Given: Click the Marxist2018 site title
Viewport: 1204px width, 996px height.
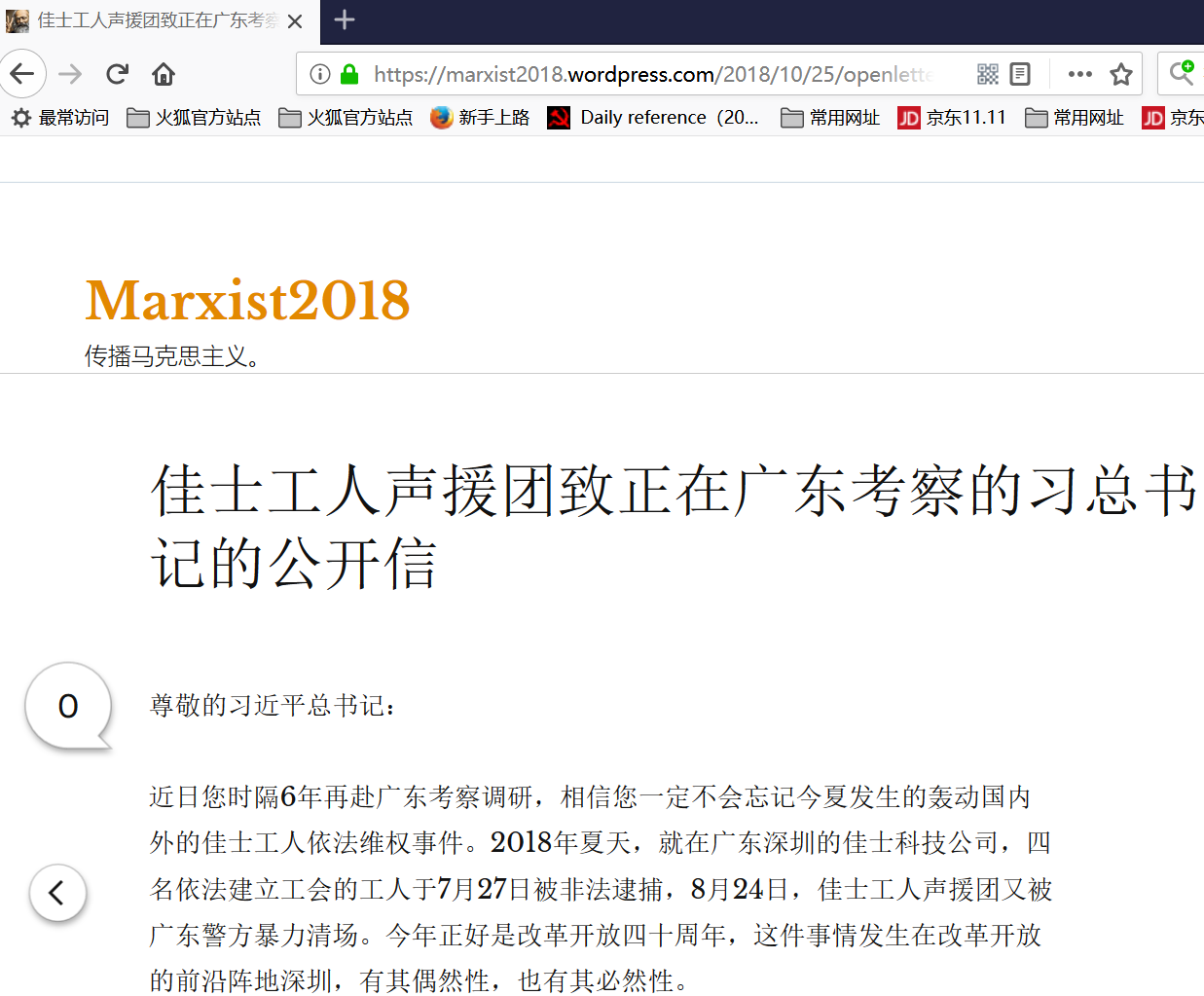Looking at the screenshot, I should click(x=247, y=300).
